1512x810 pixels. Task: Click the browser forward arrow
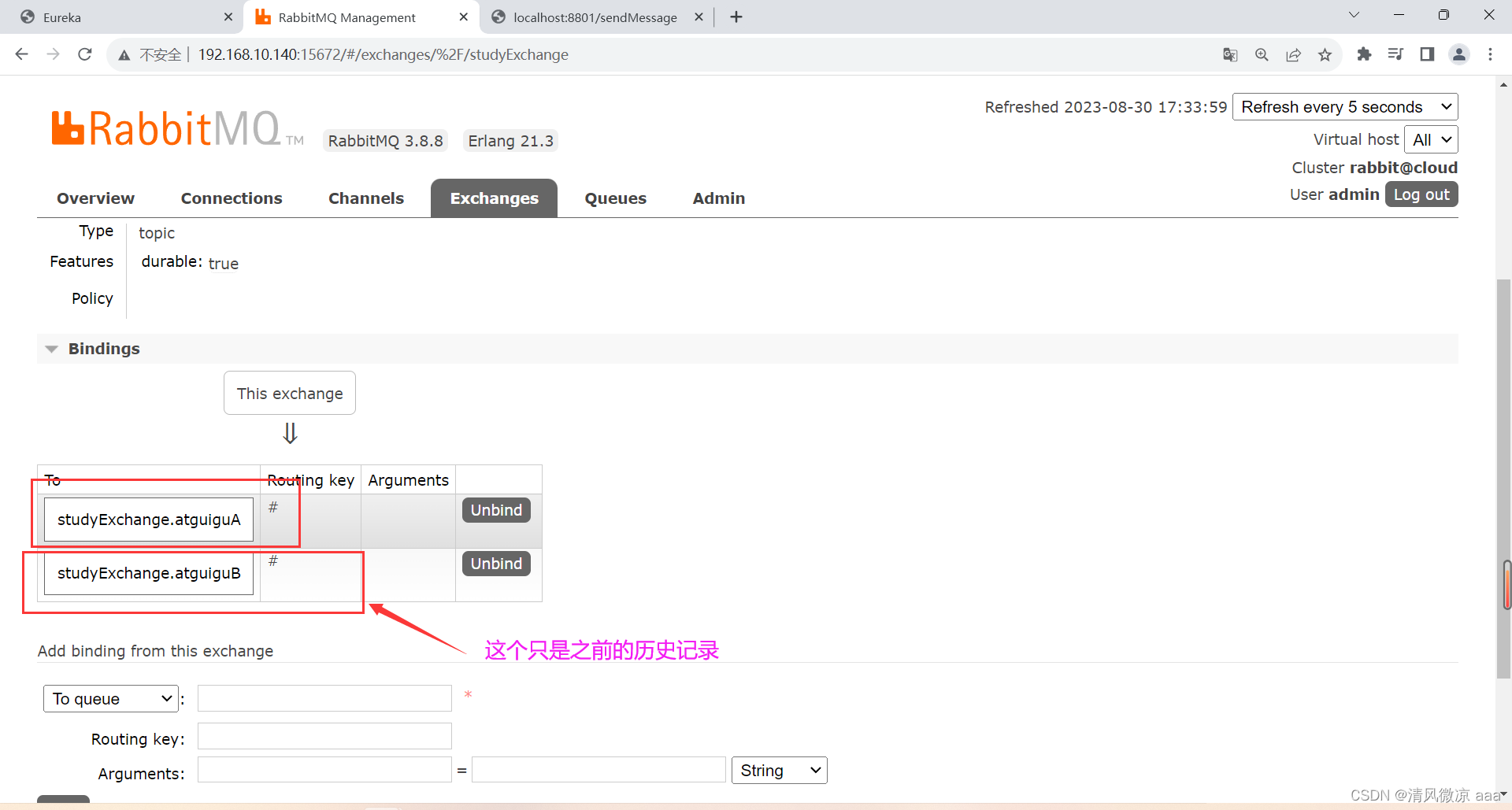[x=53, y=54]
